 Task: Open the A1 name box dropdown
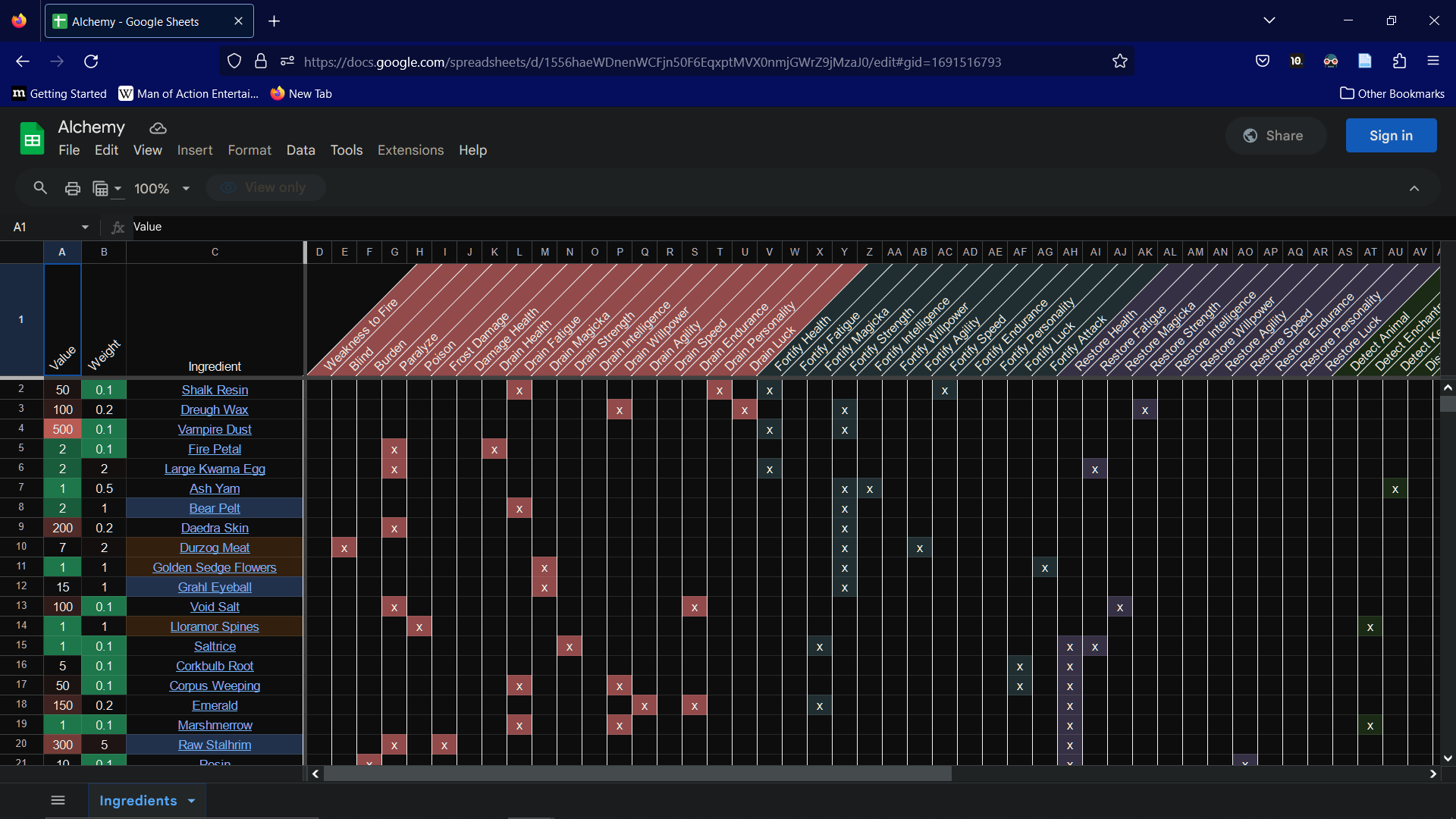(x=85, y=227)
